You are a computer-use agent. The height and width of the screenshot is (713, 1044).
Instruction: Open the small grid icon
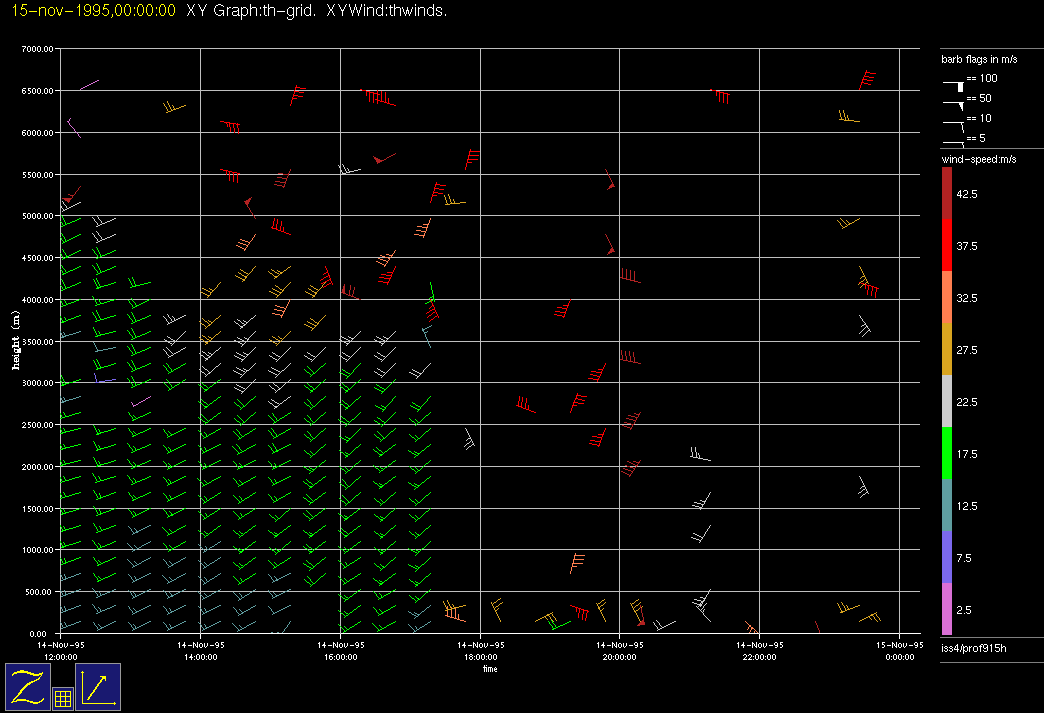click(x=62, y=699)
